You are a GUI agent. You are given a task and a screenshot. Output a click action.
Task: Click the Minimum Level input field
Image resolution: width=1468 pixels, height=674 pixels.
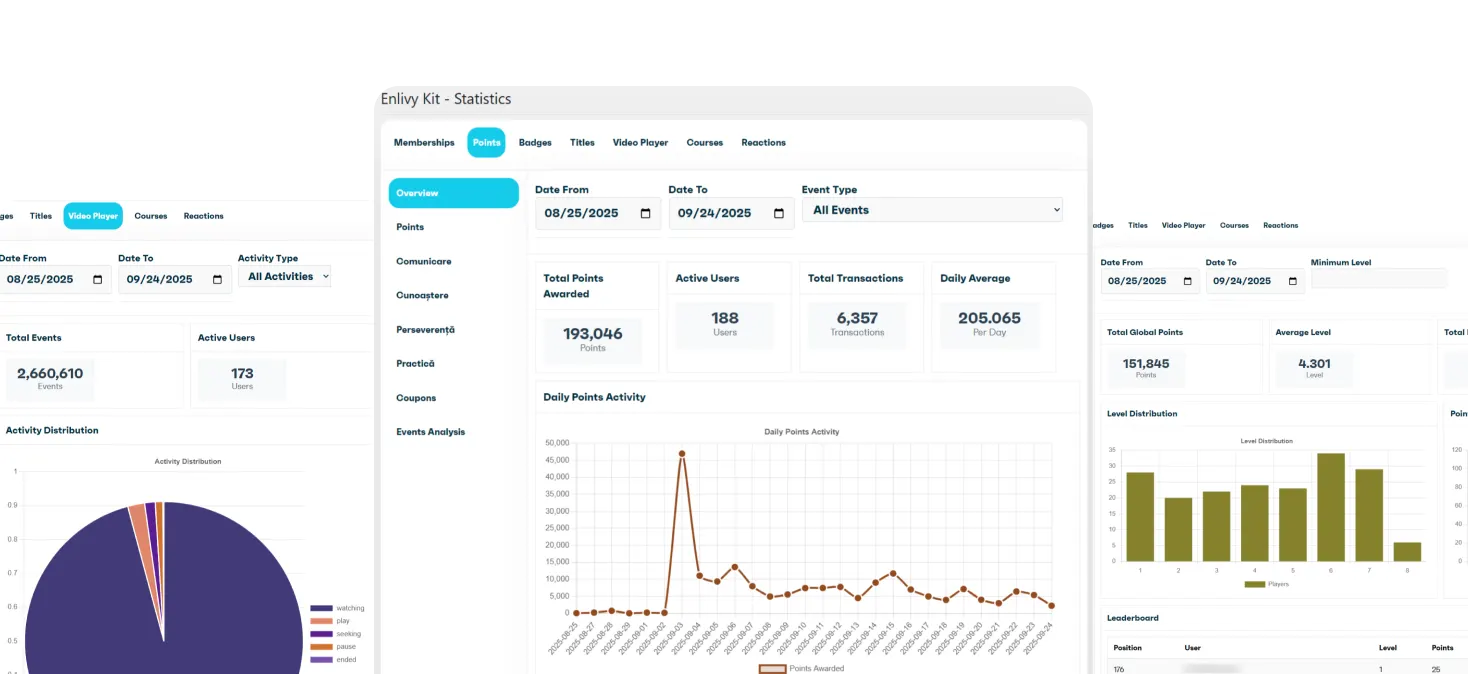pyautogui.click(x=1379, y=279)
